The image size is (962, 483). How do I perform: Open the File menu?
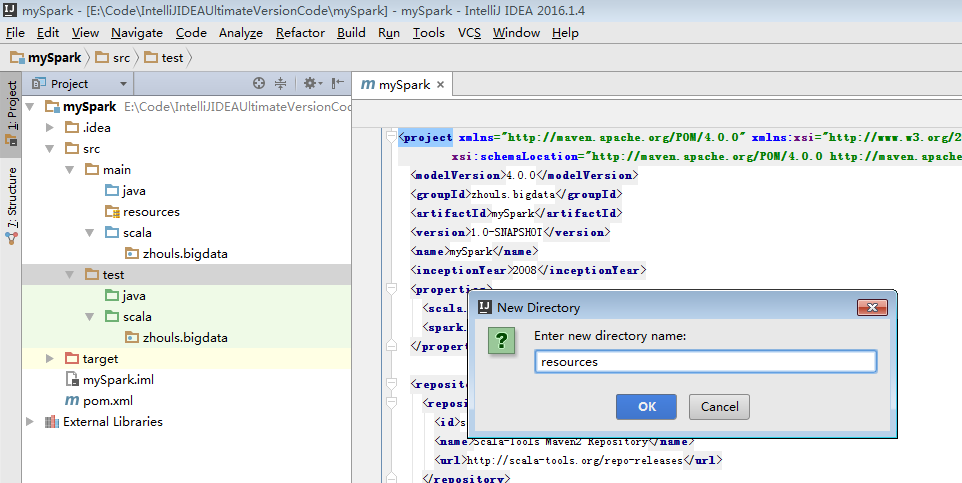pyautogui.click(x=15, y=33)
